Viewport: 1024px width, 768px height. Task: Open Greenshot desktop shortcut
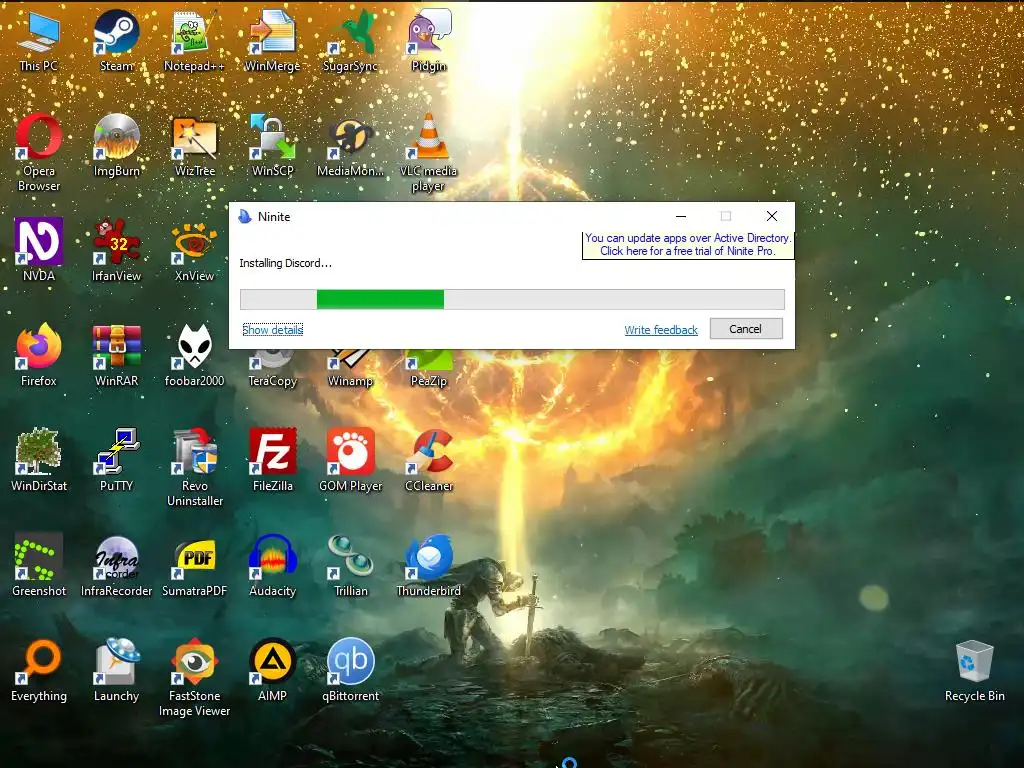39,565
